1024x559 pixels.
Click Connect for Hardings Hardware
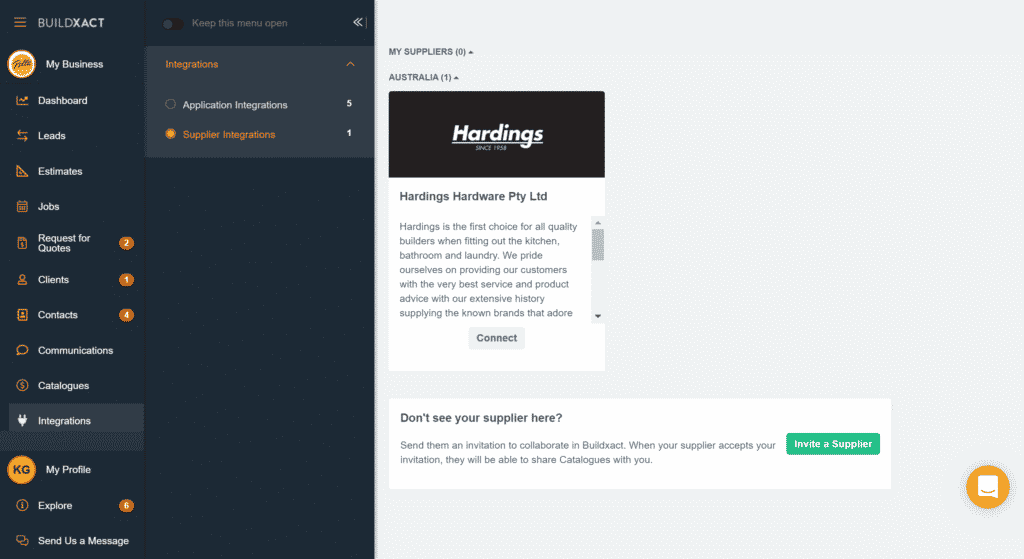(496, 338)
